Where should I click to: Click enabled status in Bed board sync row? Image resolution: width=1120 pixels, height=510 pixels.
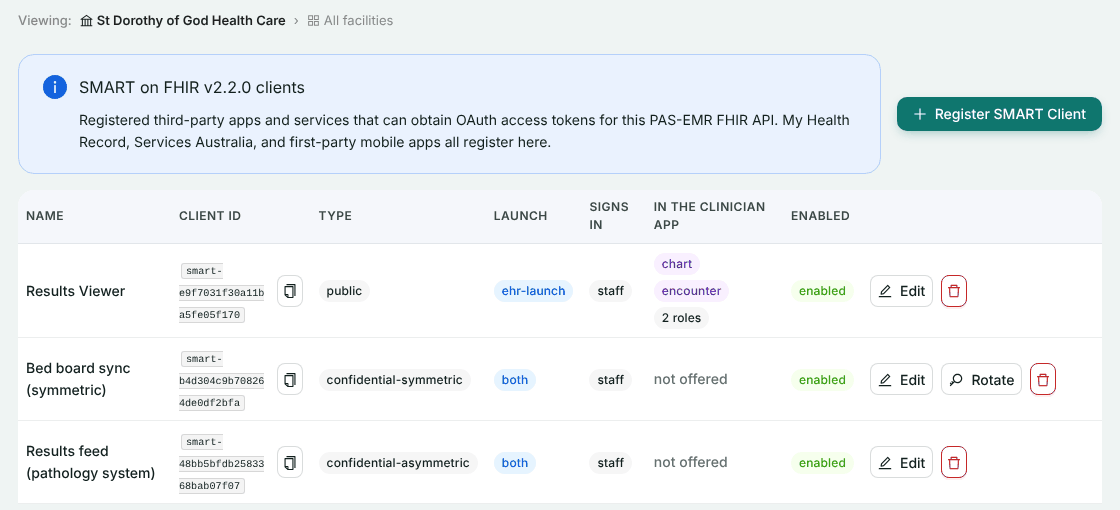click(822, 379)
